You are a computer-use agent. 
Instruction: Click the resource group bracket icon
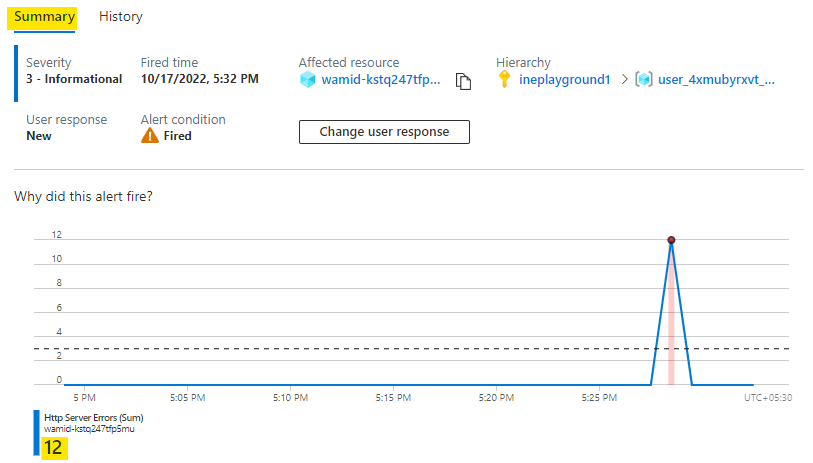point(643,80)
